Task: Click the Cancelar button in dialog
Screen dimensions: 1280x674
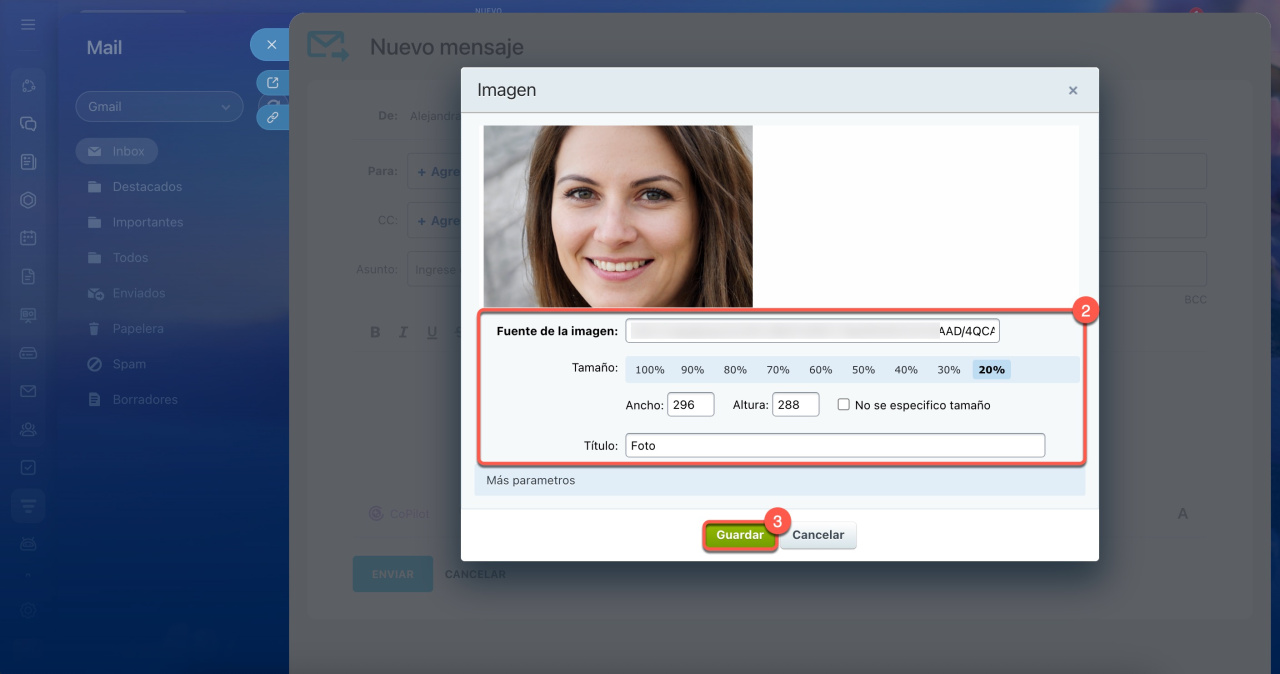Action: coord(818,535)
